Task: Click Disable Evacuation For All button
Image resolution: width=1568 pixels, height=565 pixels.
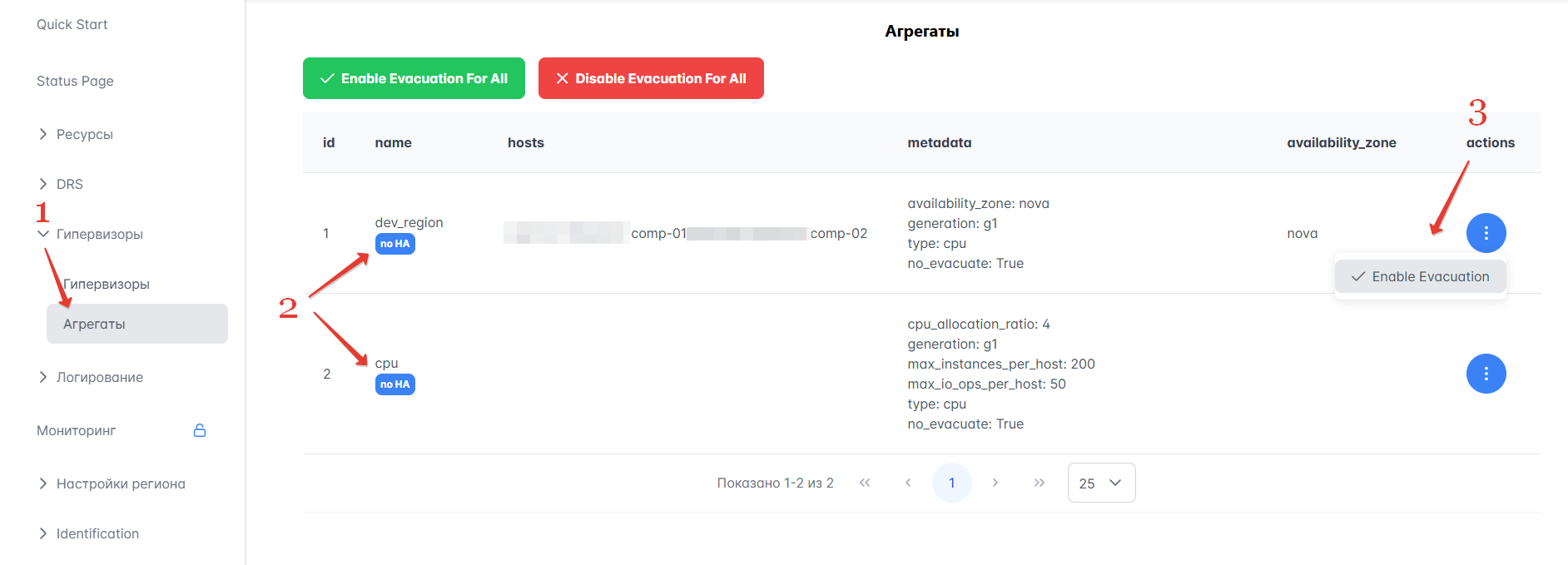Action: [x=651, y=78]
